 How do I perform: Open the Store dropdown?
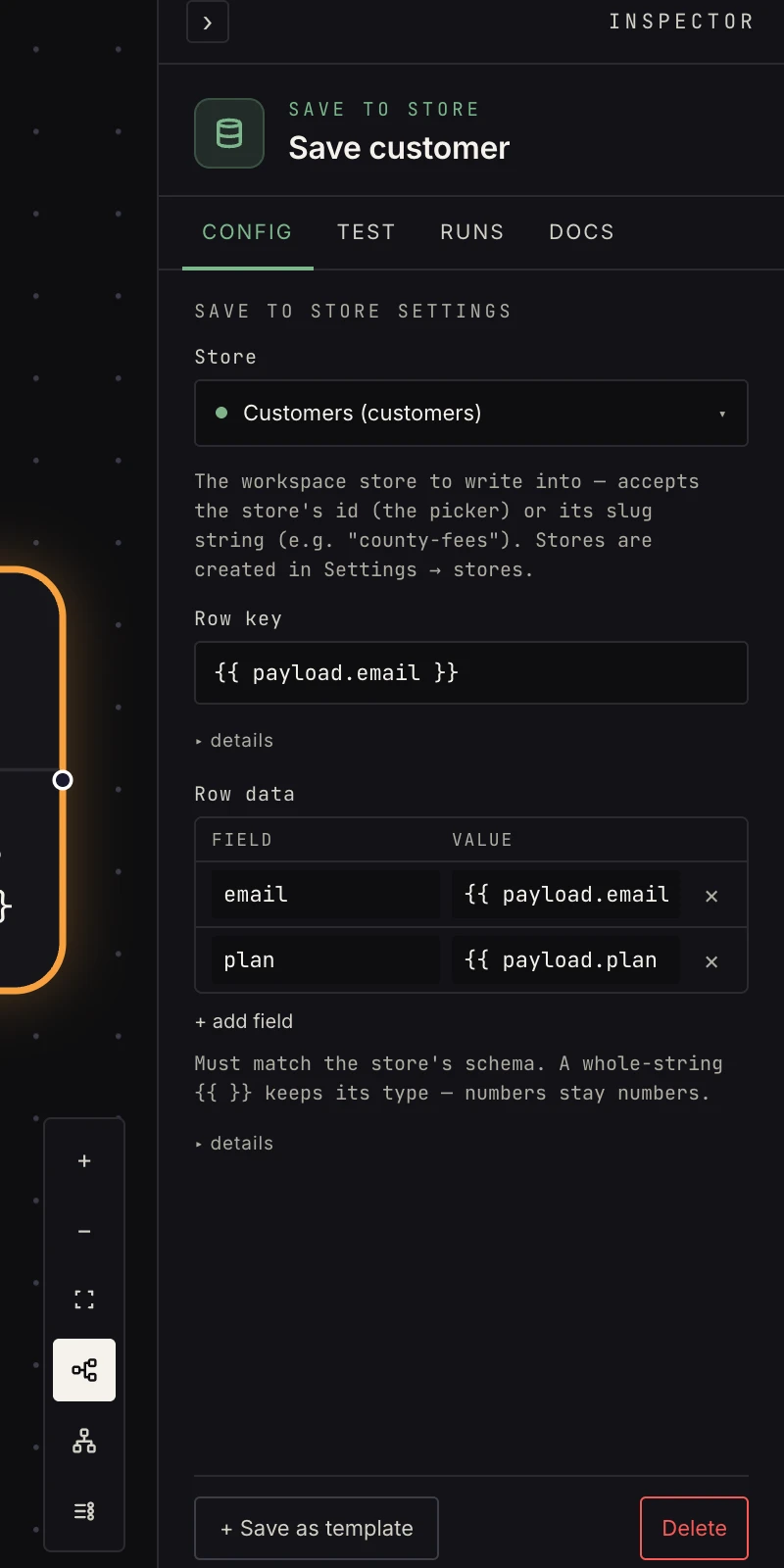point(471,413)
